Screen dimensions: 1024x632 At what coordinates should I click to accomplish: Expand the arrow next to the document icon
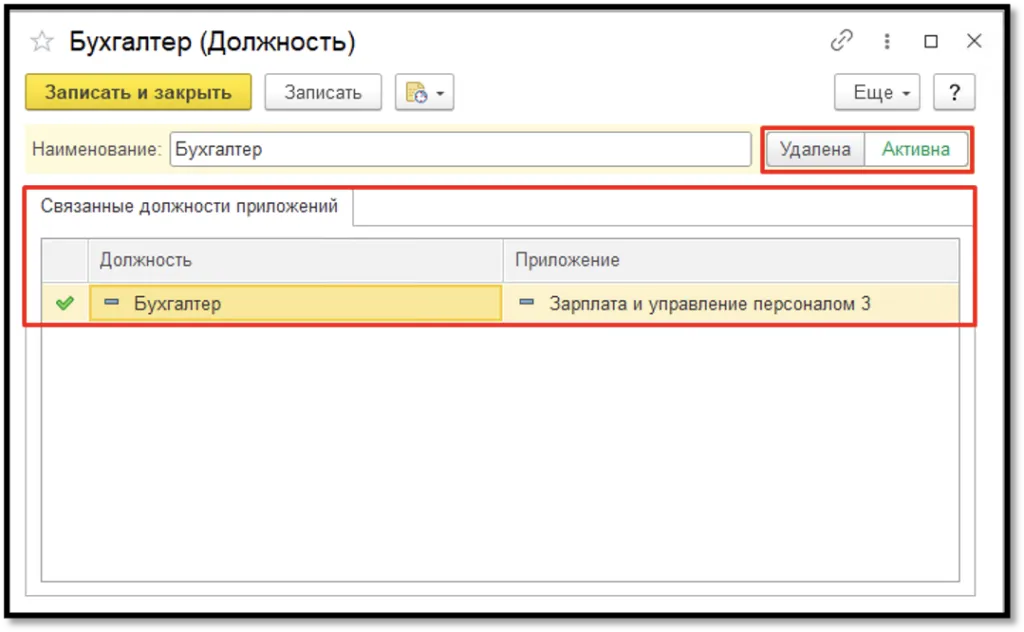point(437,92)
